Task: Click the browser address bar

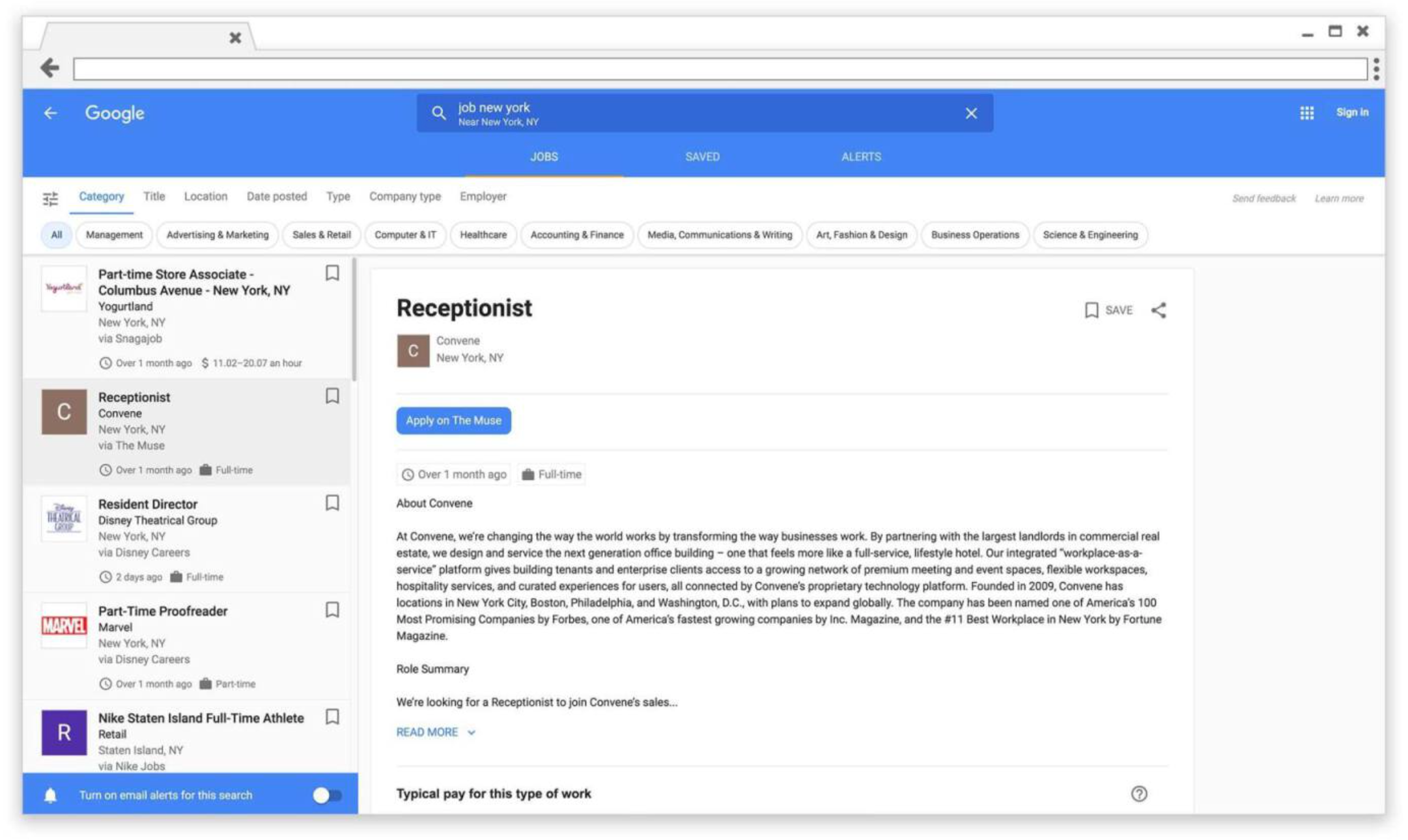Action: pos(720,69)
